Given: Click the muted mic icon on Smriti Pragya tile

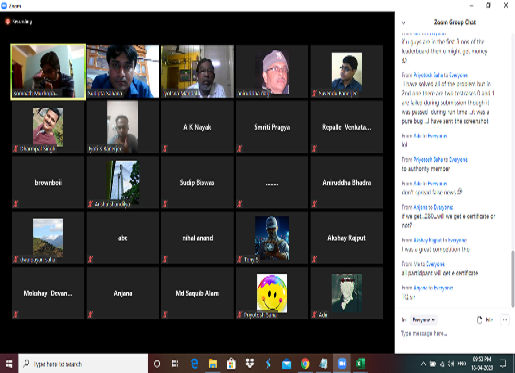Looking at the screenshot, I should point(239,149).
